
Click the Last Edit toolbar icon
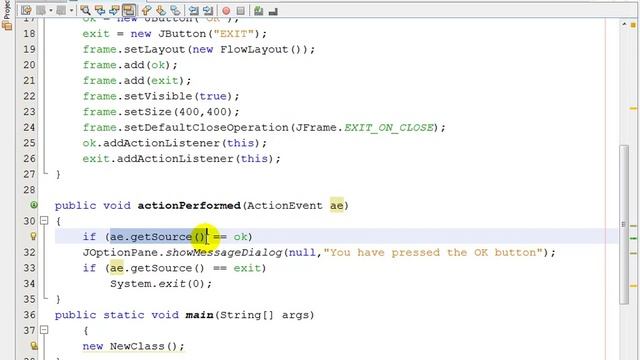click(x=26, y=11)
